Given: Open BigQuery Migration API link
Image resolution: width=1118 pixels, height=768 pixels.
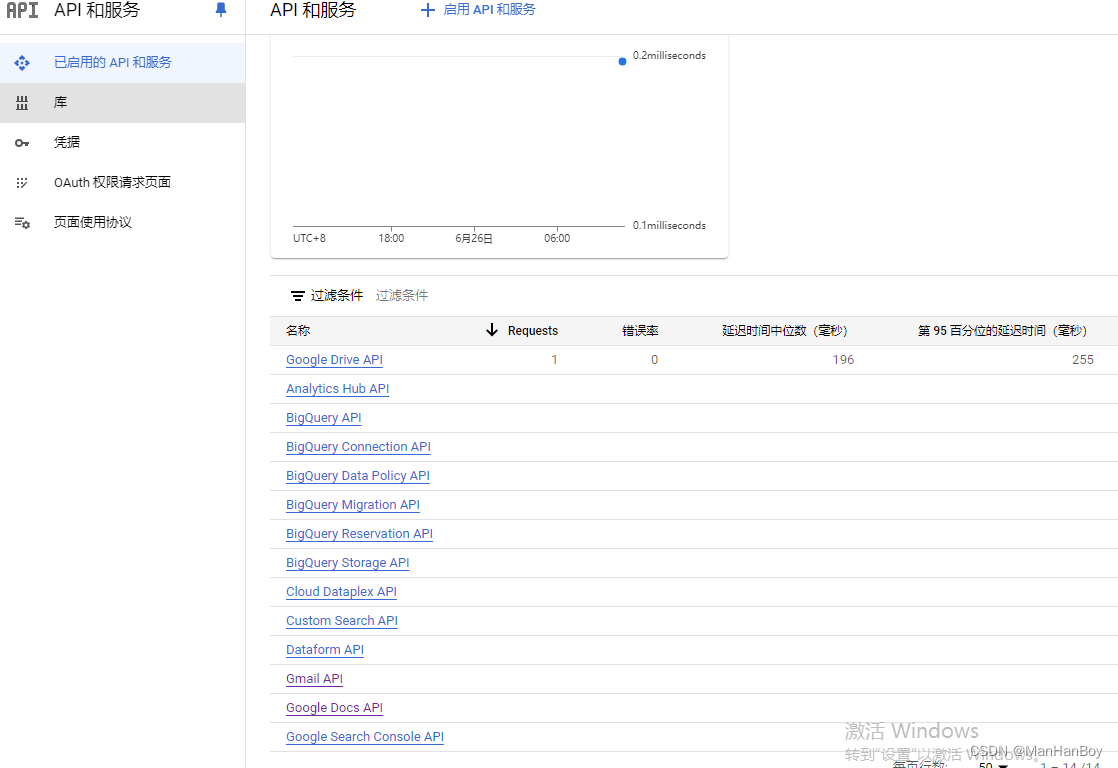Looking at the screenshot, I should [353, 505].
